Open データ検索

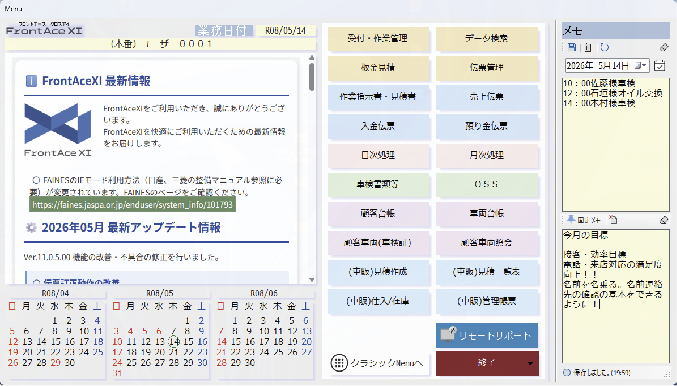tap(487, 38)
